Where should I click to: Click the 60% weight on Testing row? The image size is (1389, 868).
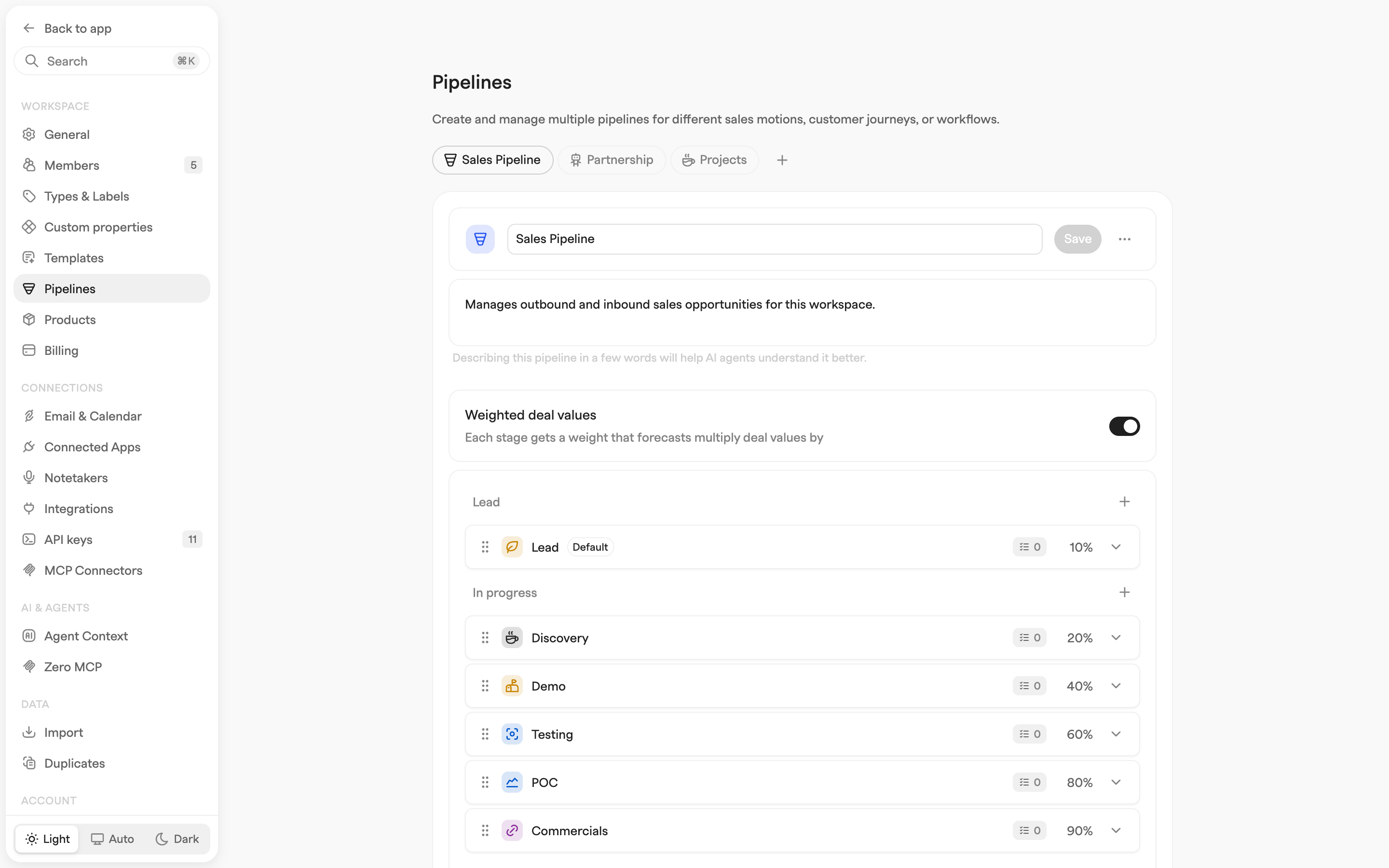tap(1080, 734)
